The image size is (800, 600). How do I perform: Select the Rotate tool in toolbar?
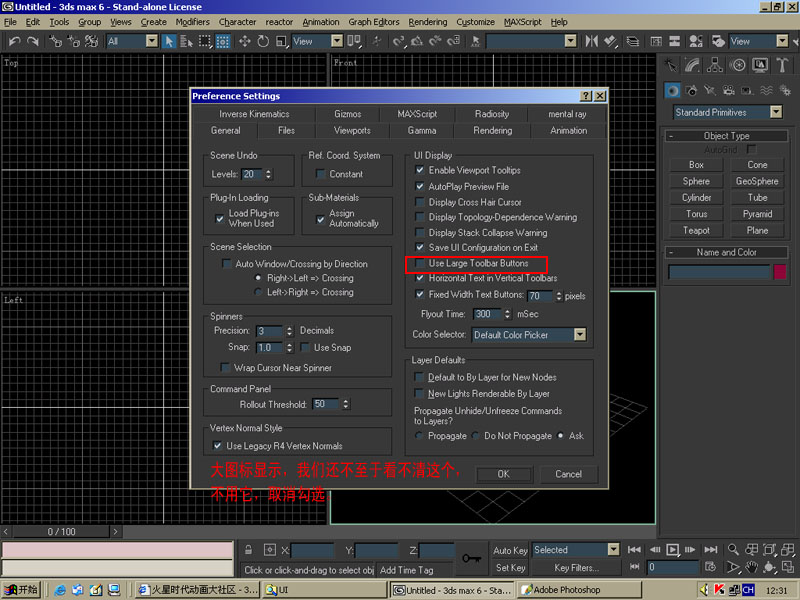coord(263,41)
